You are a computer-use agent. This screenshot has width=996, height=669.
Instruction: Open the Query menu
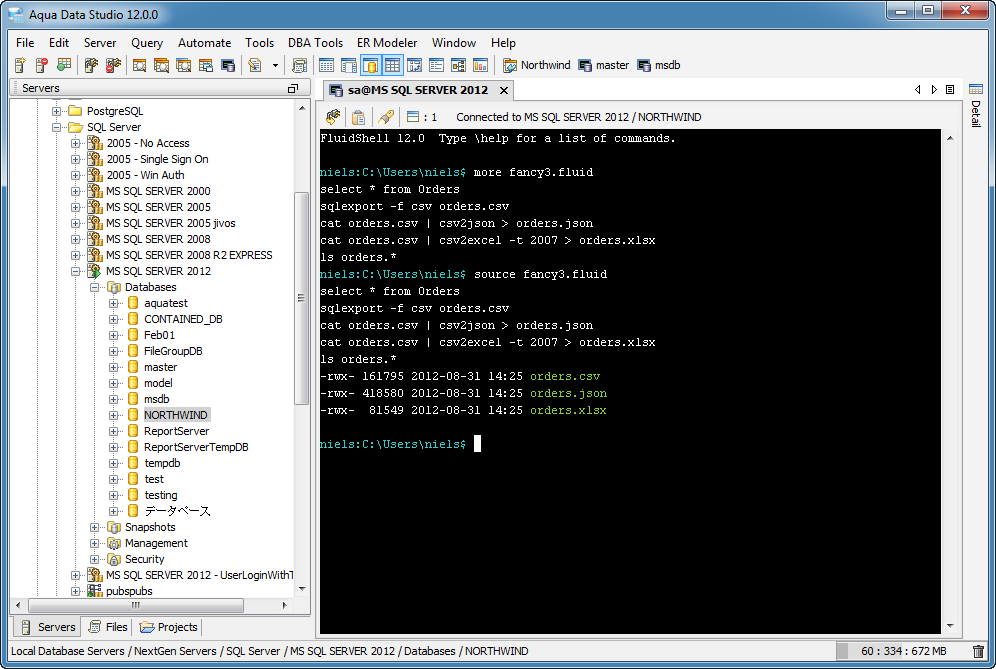147,43
